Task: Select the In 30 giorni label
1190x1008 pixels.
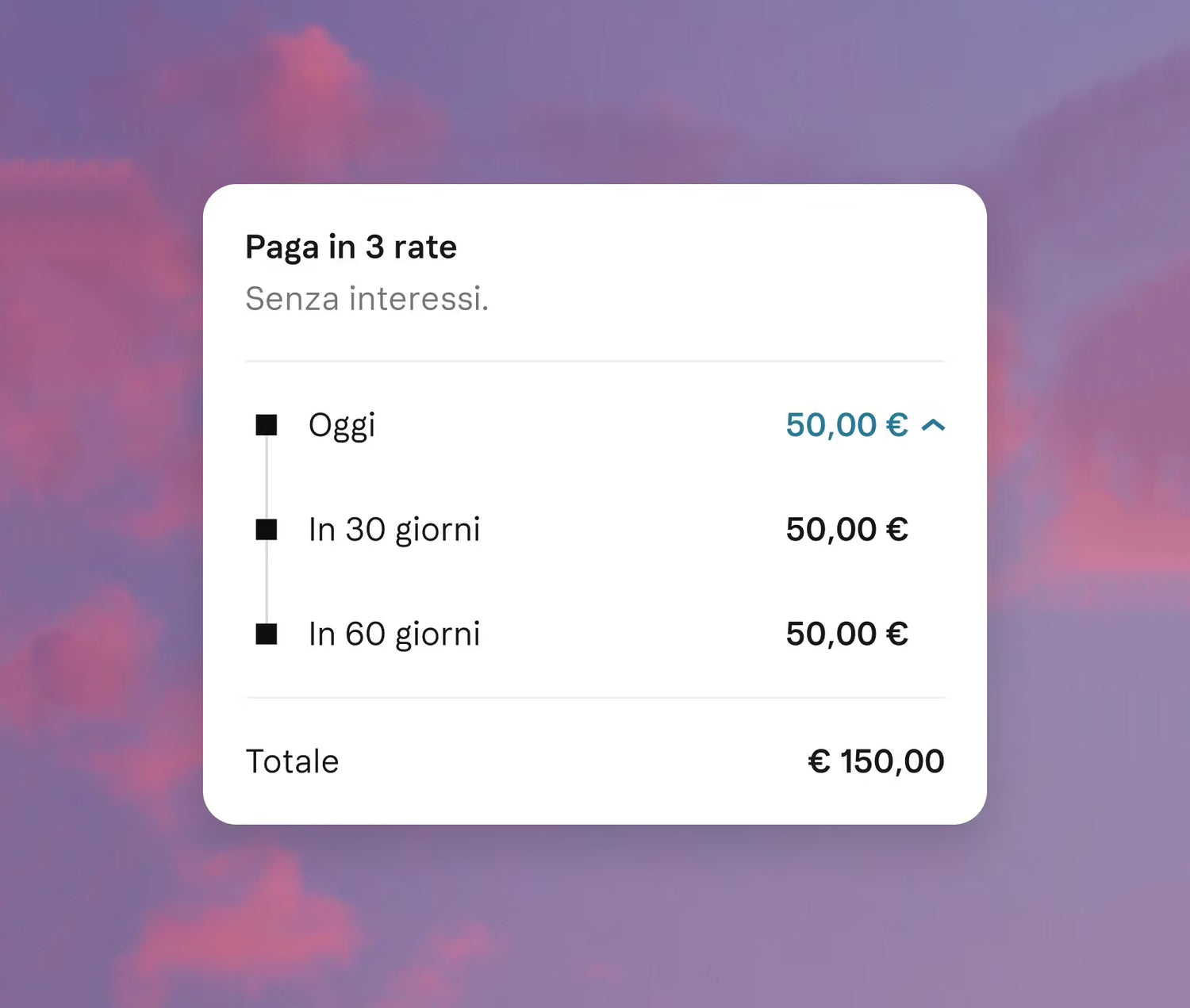Action: [394, 530]
